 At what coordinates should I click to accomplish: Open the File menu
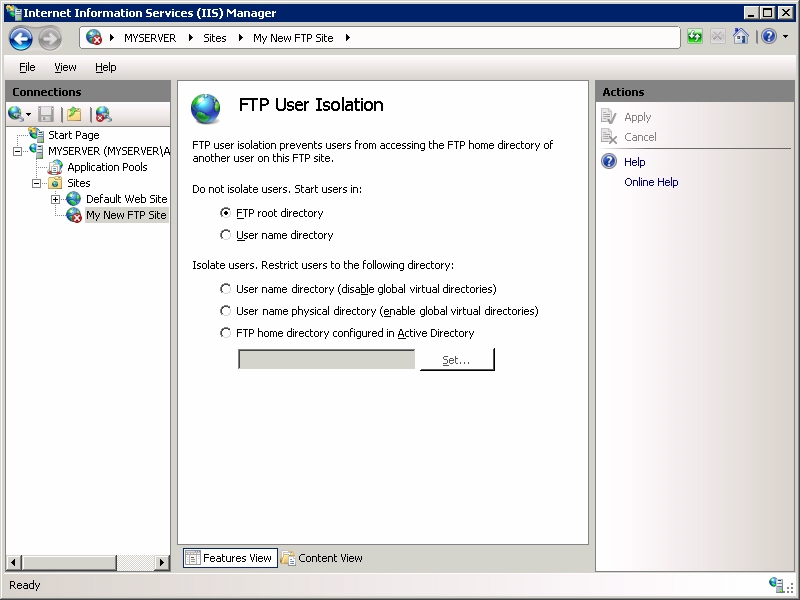click(x=27, y=67)
